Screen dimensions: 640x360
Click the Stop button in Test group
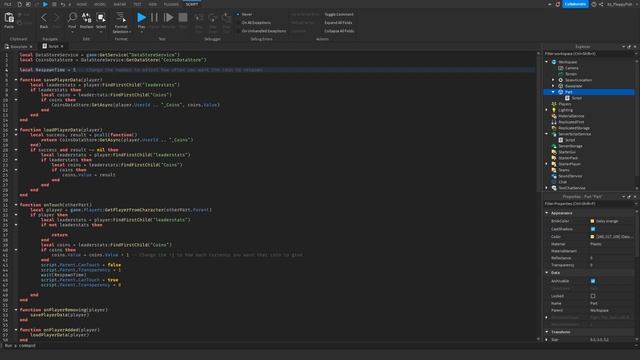click(183, 17)
